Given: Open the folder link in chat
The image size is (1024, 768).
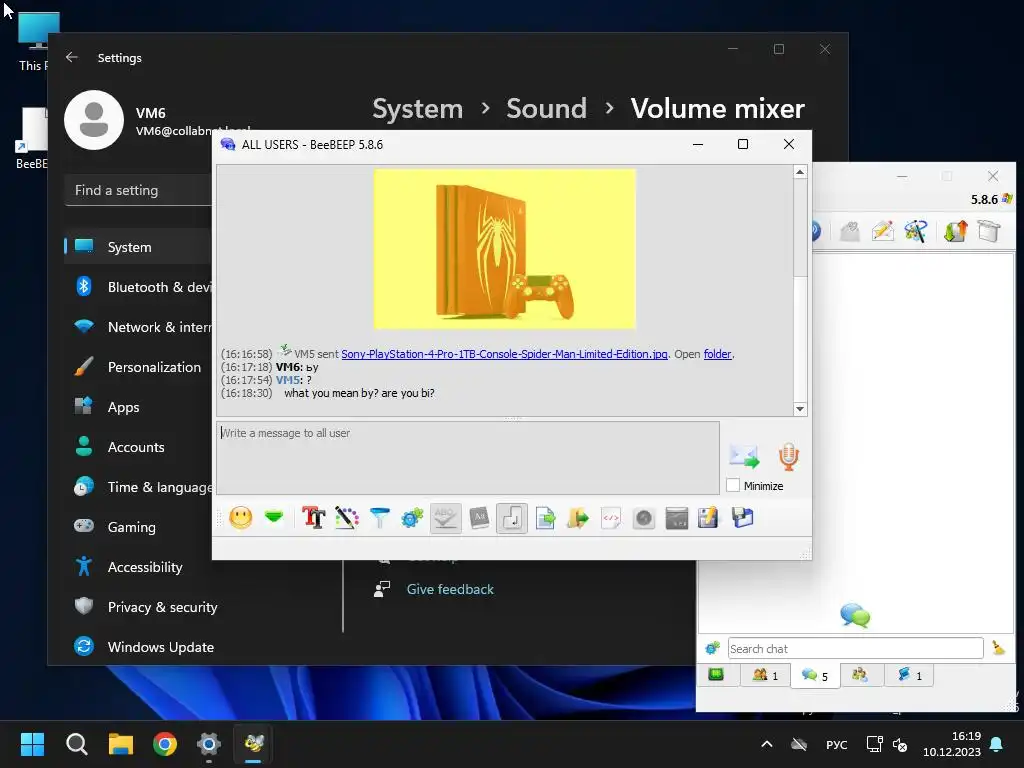Looking at the screenshot, I should (717, 354).
